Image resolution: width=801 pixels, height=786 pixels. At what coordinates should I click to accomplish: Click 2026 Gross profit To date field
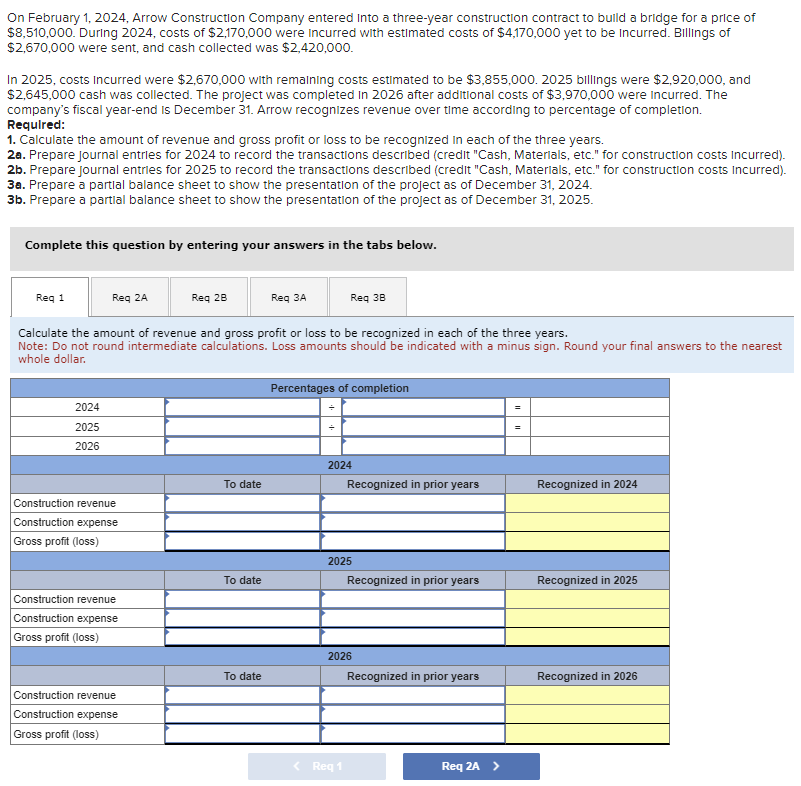tap(242, 734)
